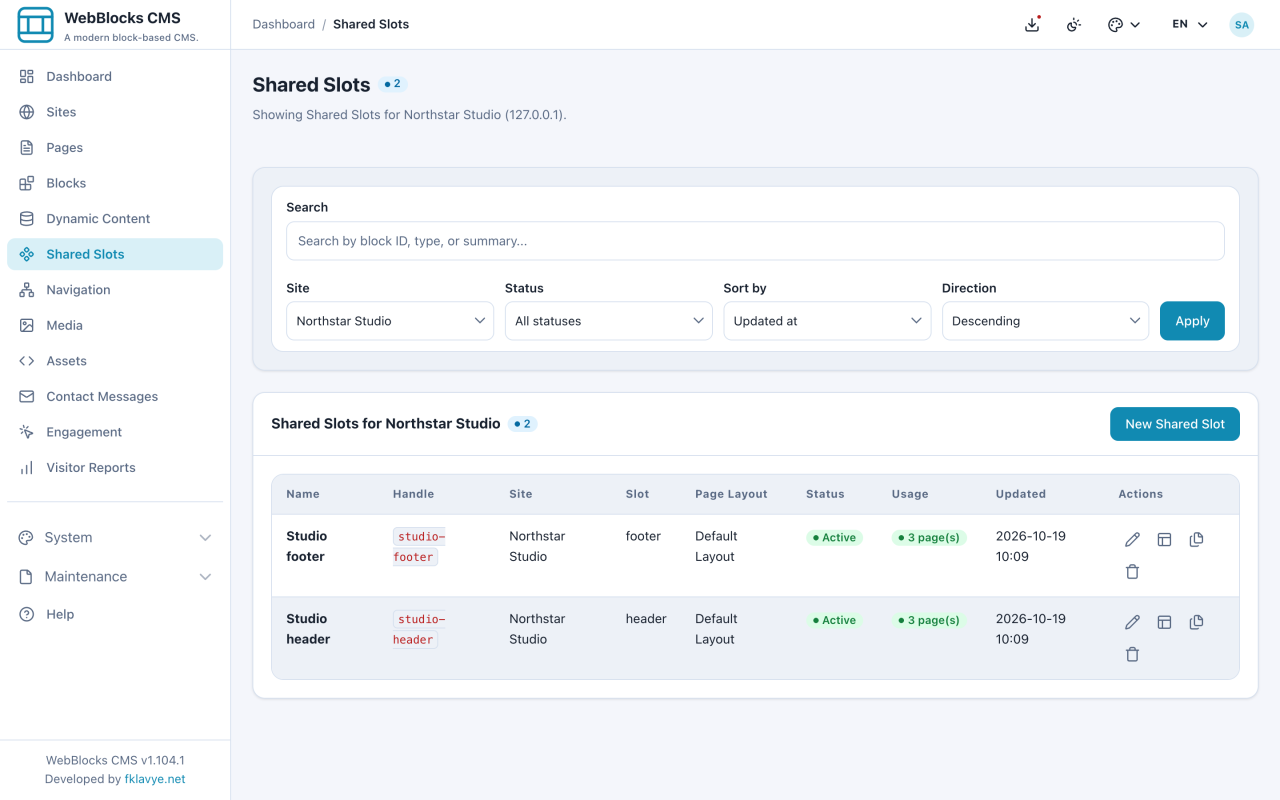Expand the Maintenance section

coord(115,576)
